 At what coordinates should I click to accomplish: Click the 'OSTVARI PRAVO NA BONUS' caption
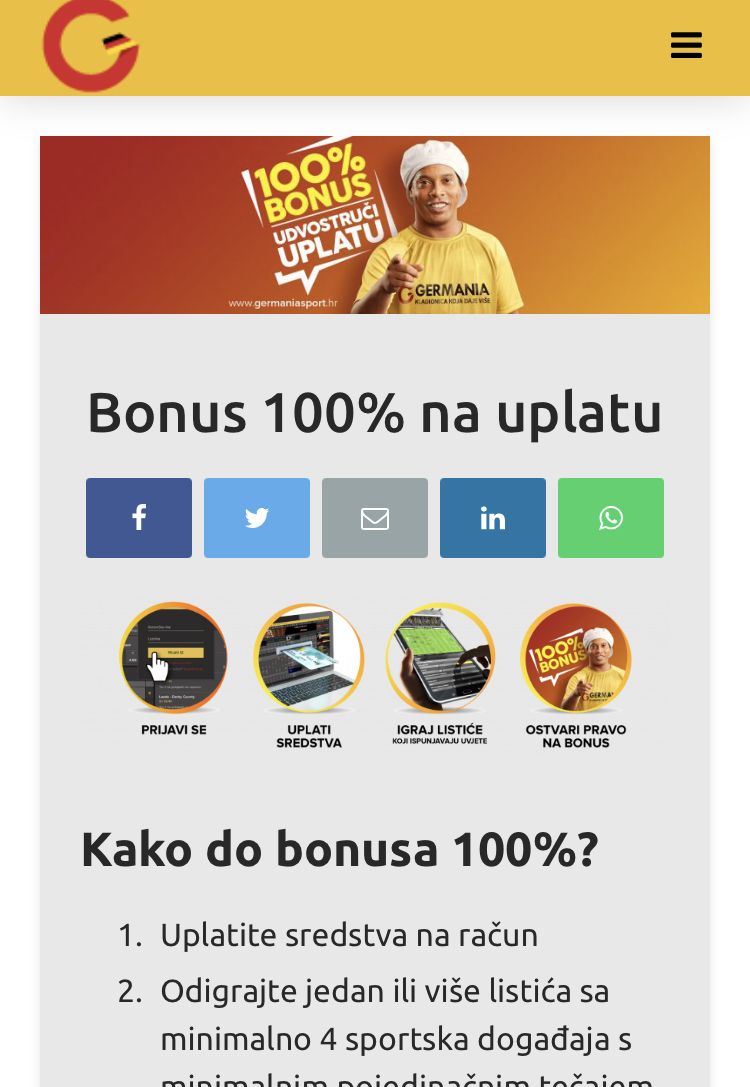click(576, 736)
